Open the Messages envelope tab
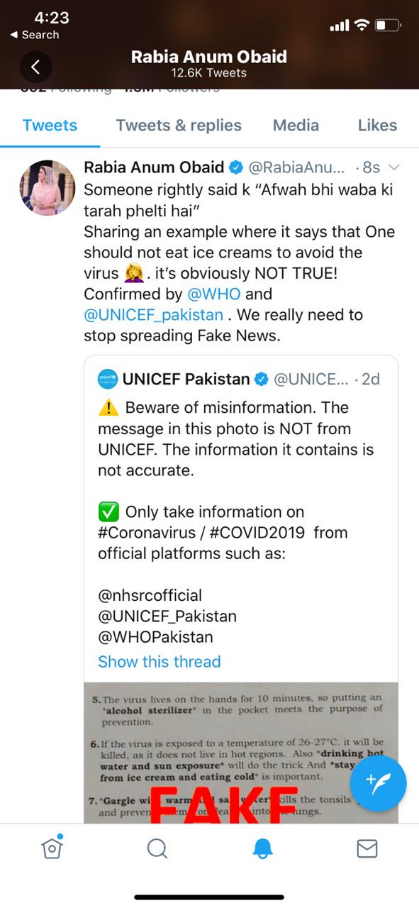The height and width of the screenshot is (908, 419). coord(367,849)
